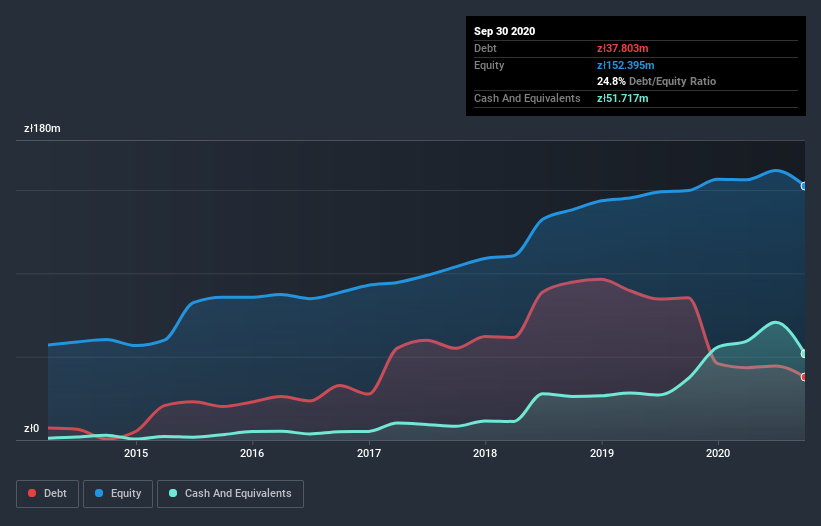The image size is (821, 526).
Task: Click the Sep 30 2020 tooltip date
Action: pos(504,31)
